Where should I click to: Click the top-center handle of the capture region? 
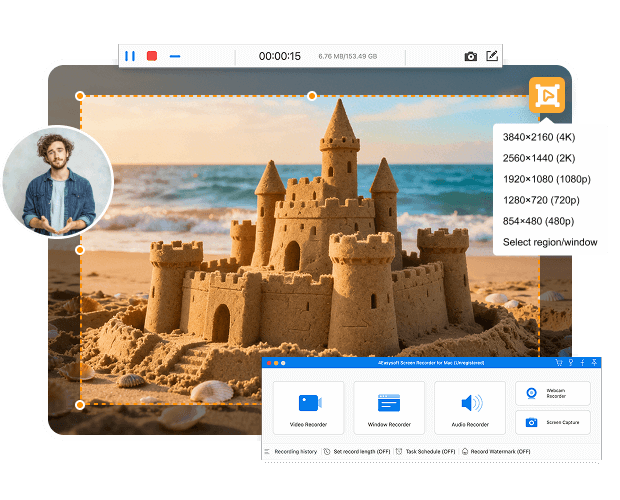312,96
